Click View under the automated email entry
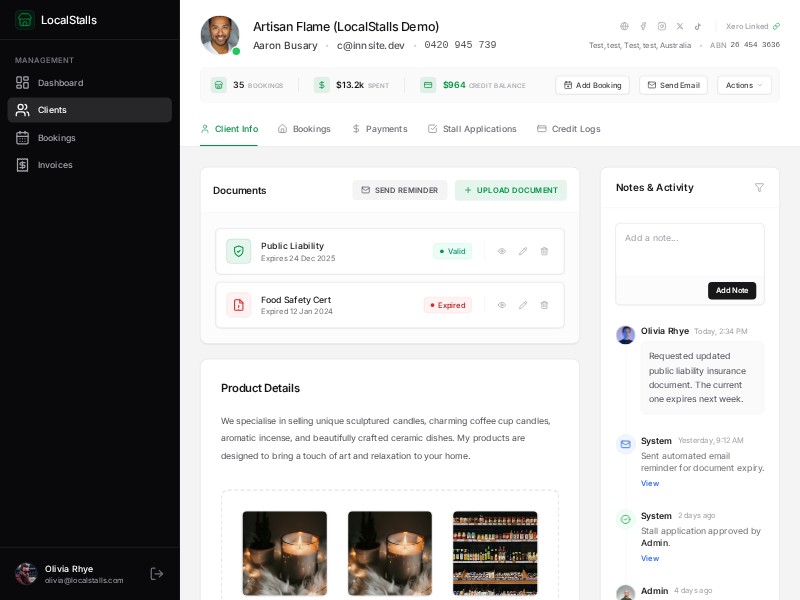This screenshot has height=600, width=800. [650, 483]
